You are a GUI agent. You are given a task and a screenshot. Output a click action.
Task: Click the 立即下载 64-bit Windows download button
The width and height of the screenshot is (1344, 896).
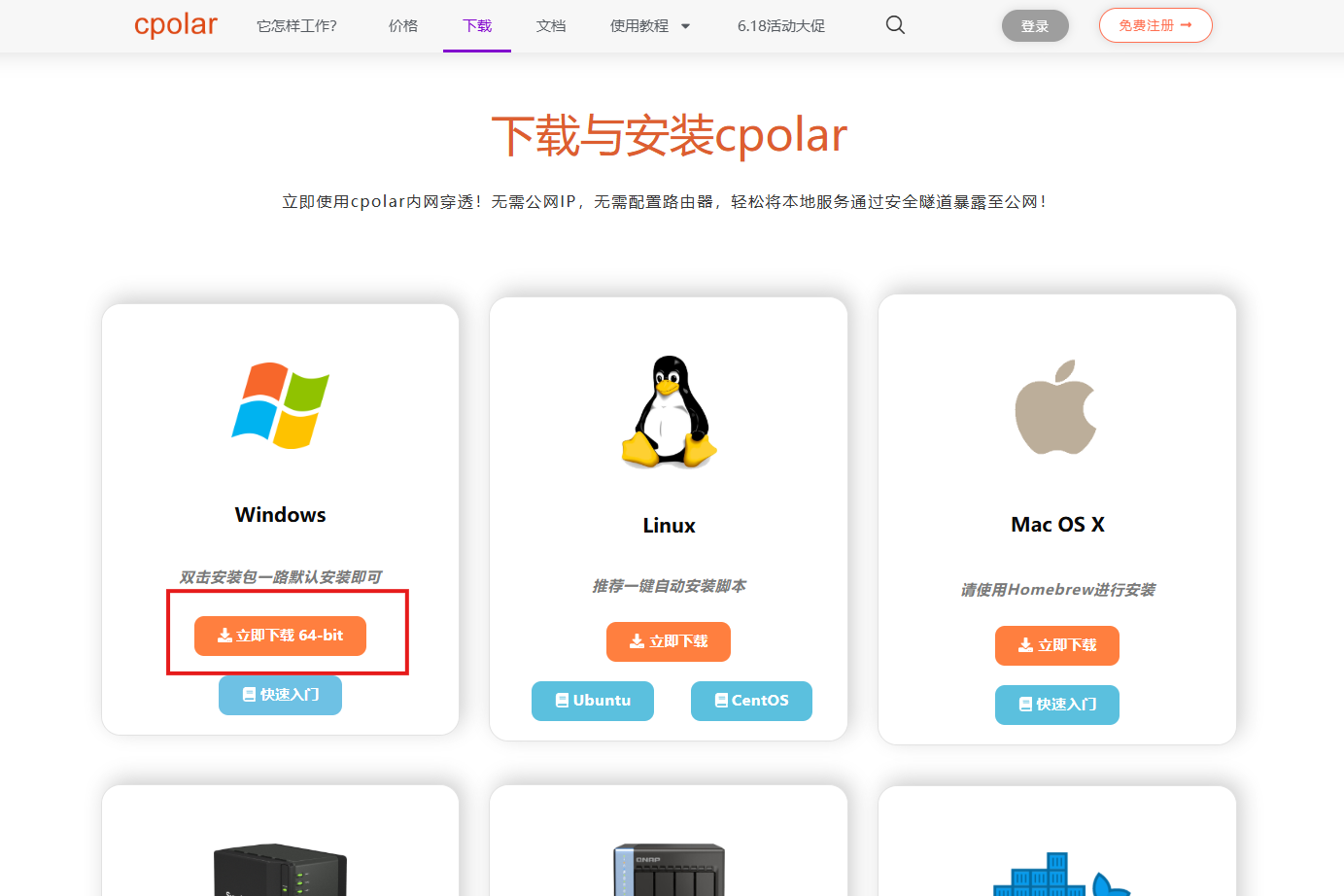(x=280, y=636)
